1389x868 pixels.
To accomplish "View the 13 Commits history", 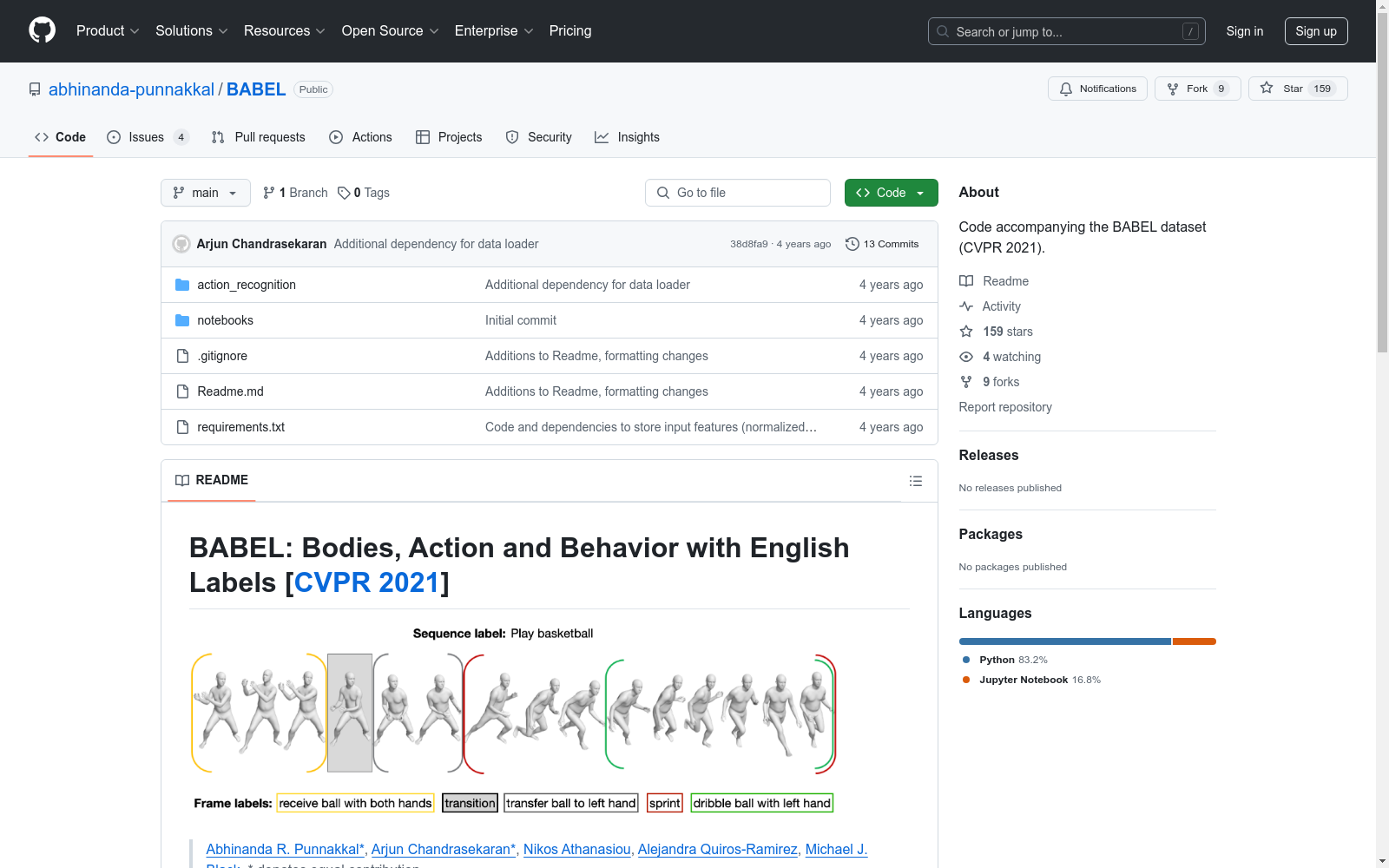I will click(x=882, y=244).
